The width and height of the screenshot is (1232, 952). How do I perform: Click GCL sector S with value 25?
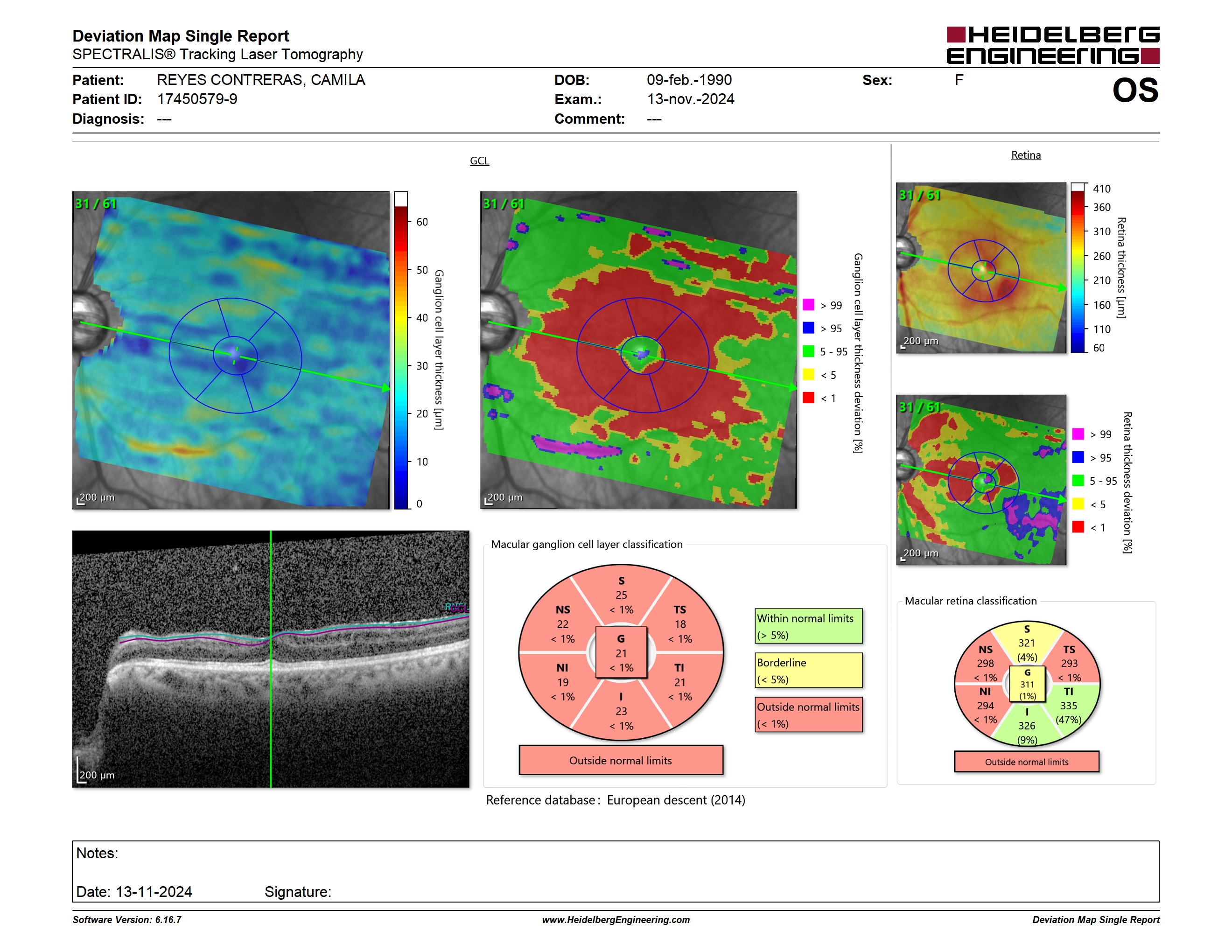(621, 595)
